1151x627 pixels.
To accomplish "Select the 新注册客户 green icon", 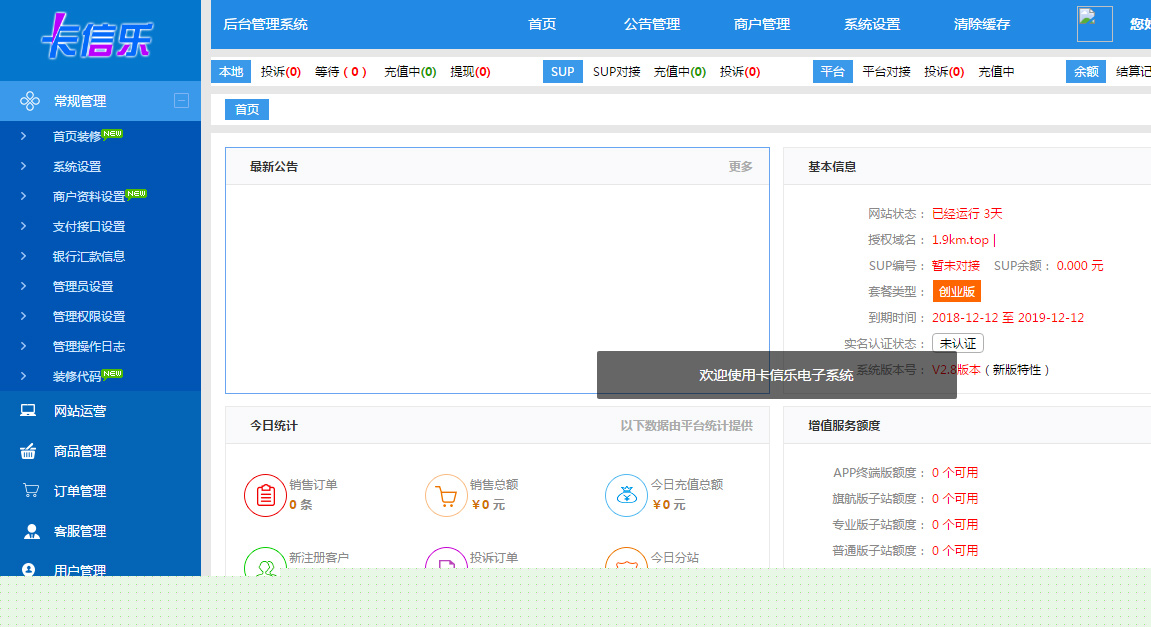I will pos(264,564).
